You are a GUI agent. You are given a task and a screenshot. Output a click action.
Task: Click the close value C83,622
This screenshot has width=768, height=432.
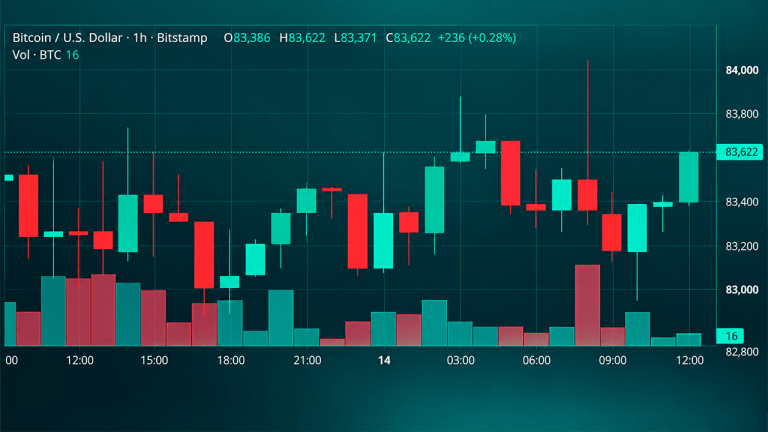[408, 38]
